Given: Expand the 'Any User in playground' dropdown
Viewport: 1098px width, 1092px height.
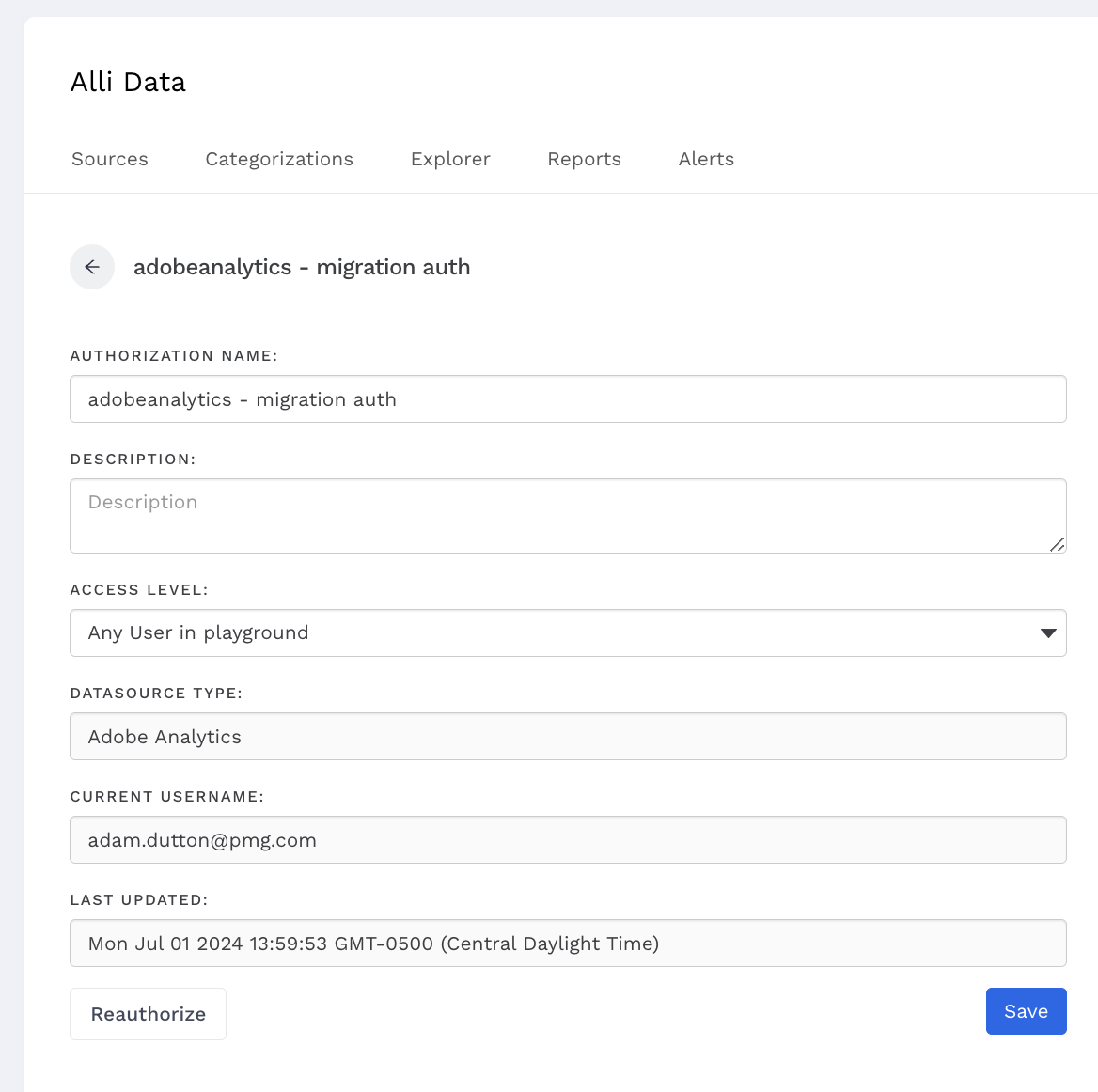Looking at the screenshot, I should [555, 633].
